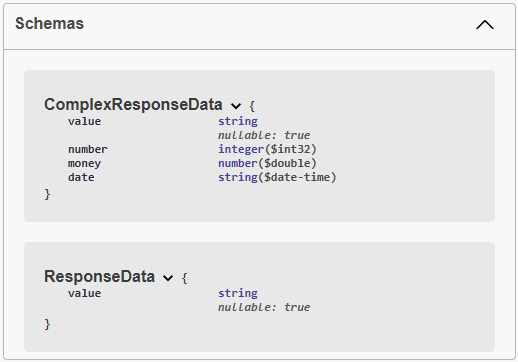The height and width of the screenshot is (362, 518).
Task: Select the 'date' property name
Action: [x=81, y=177]
